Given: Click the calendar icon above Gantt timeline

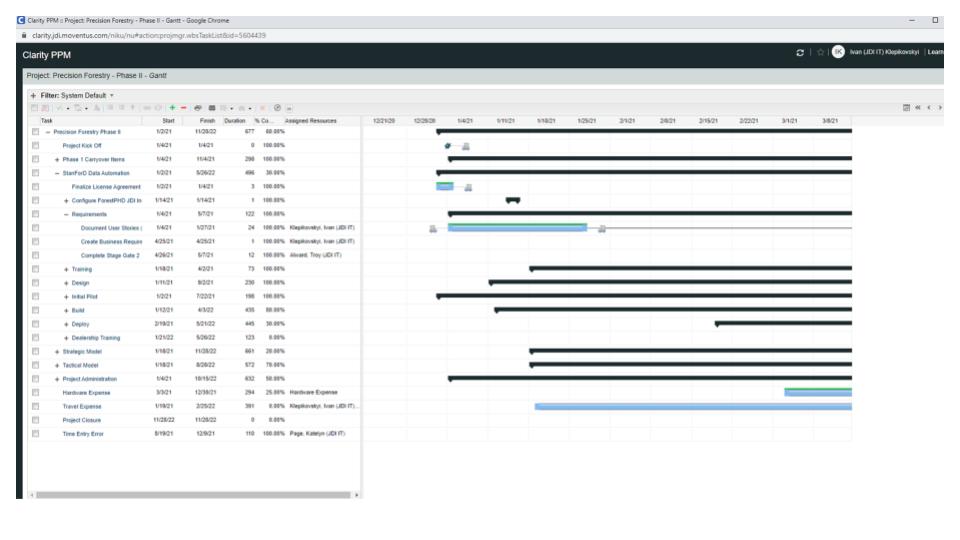Looking at the screenshot, I should pyautogui.click(x=906, y=108).
